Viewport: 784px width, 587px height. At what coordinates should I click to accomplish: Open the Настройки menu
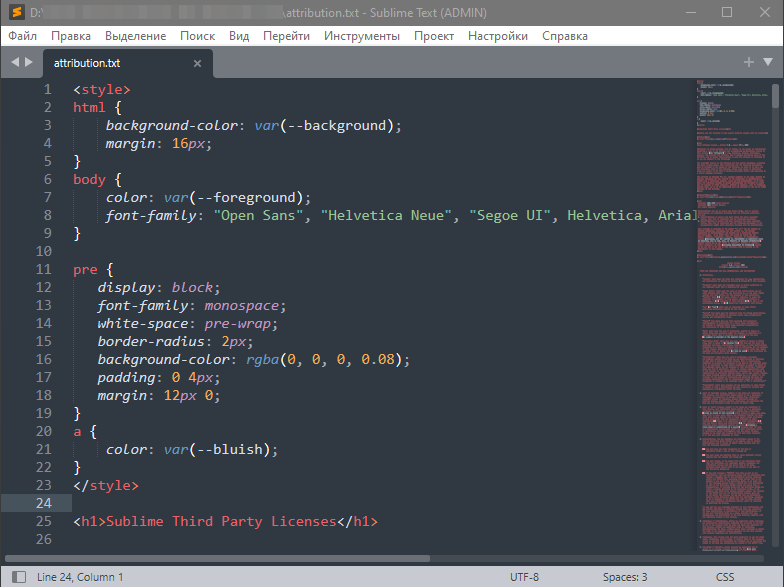pyautogui.click(x=498, y=36)
